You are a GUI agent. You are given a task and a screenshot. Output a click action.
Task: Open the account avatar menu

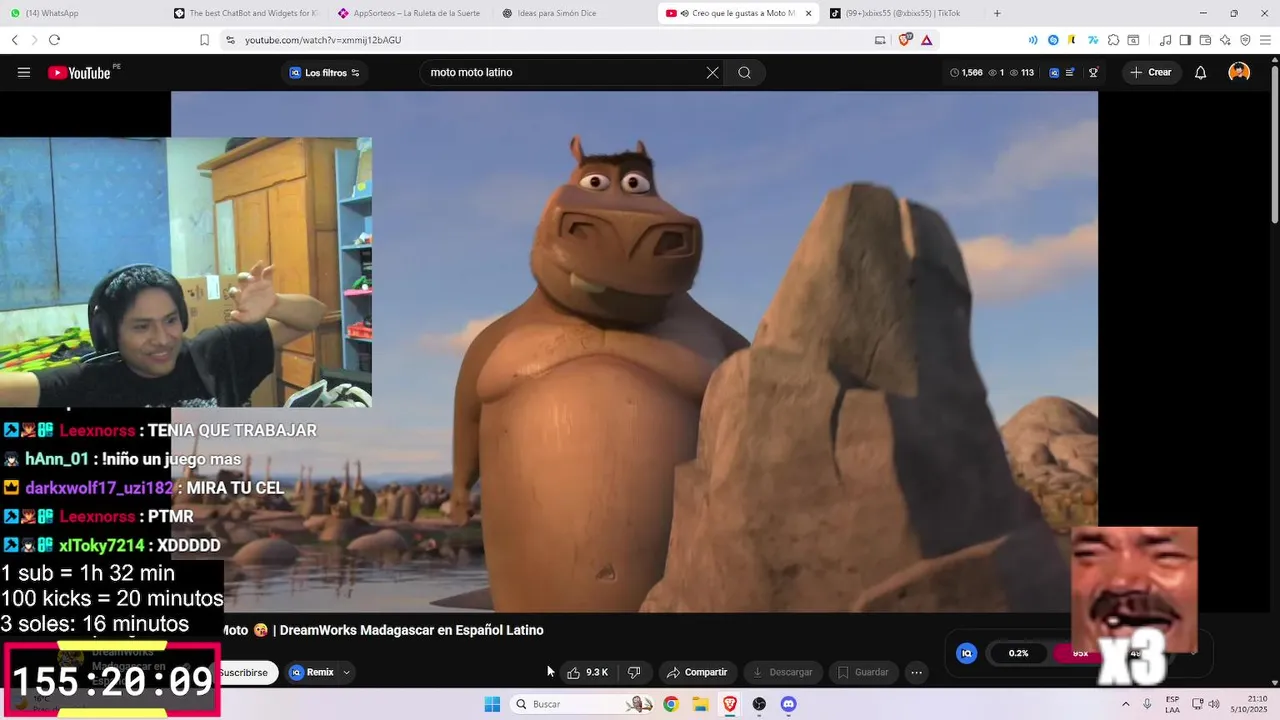[x=1239, y=72]
